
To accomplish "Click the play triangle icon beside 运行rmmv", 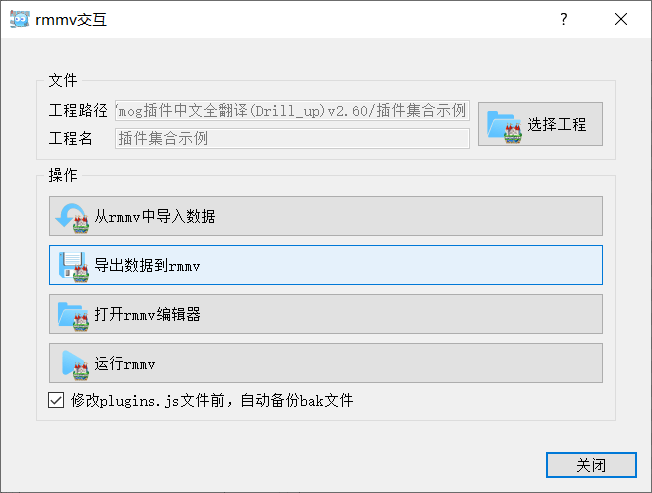I will point(73,363).
